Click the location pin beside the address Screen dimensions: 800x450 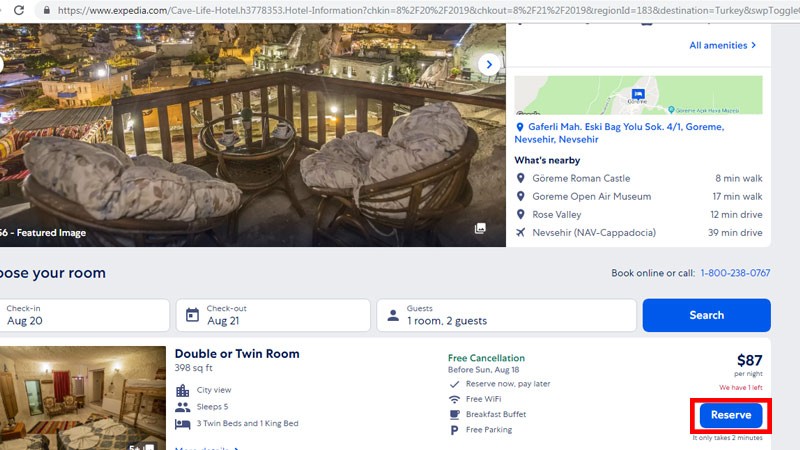(520, 127)
